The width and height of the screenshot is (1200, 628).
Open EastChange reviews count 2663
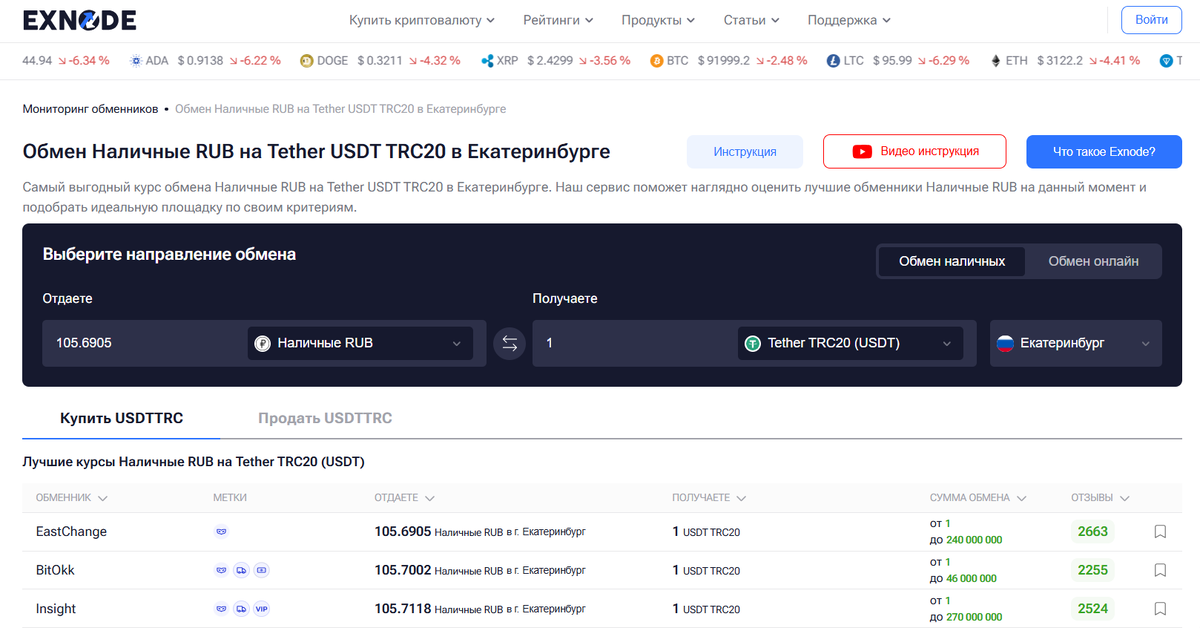click(x=1093, y=532)
